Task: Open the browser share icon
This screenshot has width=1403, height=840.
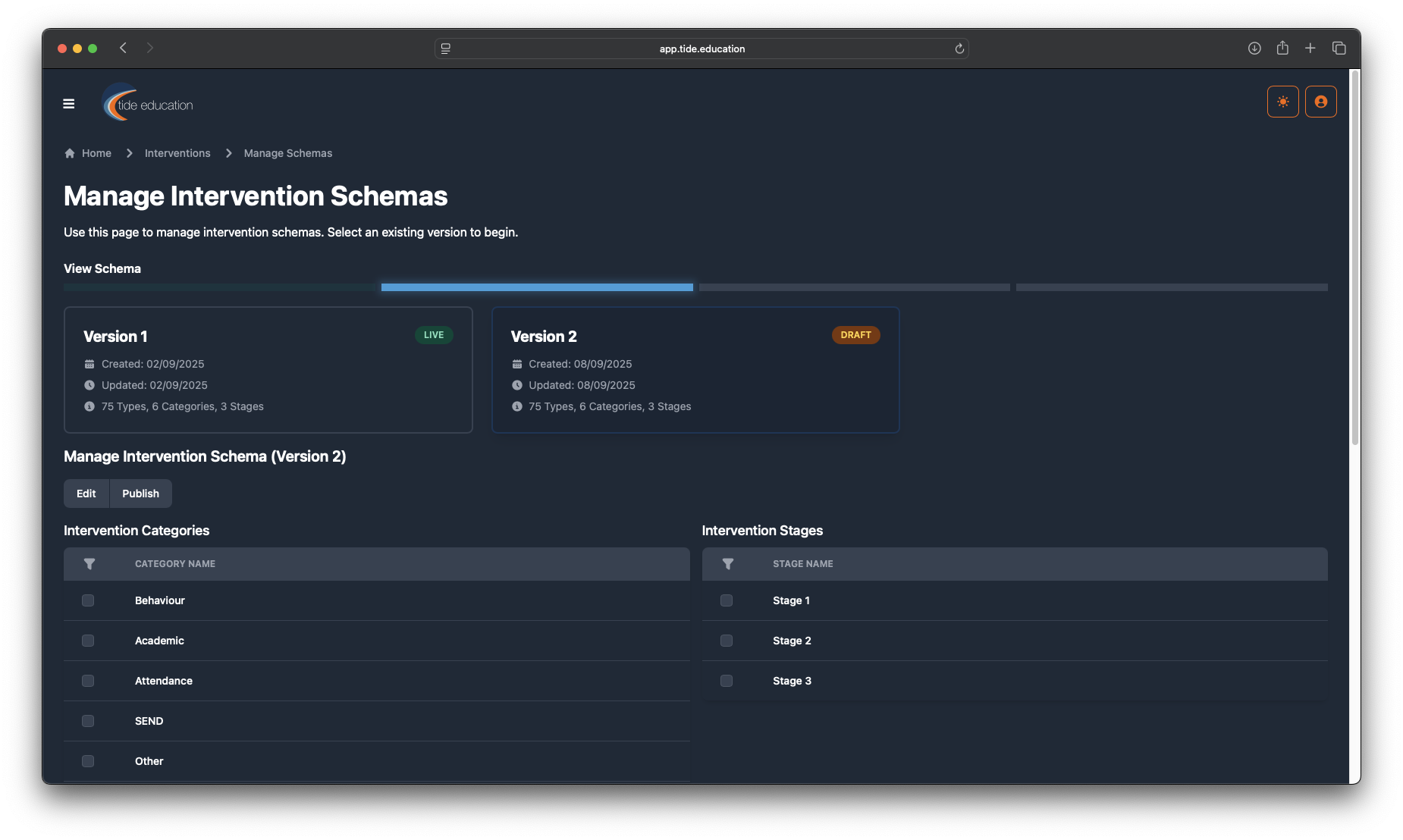Action: pyautogui.click(x=1282, y=49)
